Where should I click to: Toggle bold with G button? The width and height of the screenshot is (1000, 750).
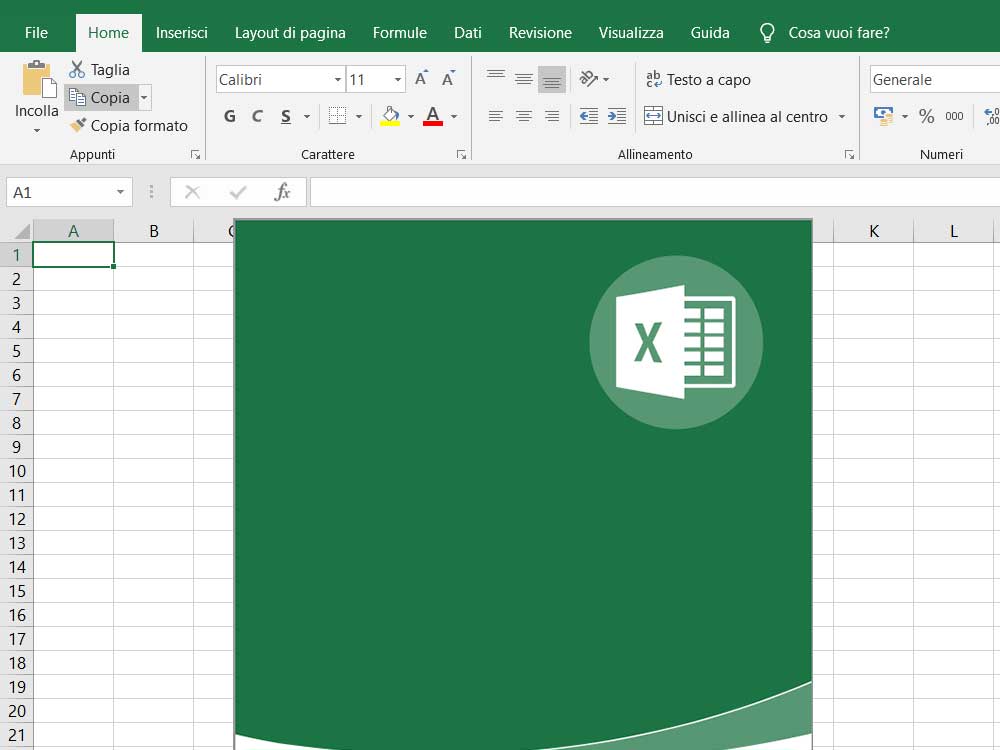click(230, 116)
